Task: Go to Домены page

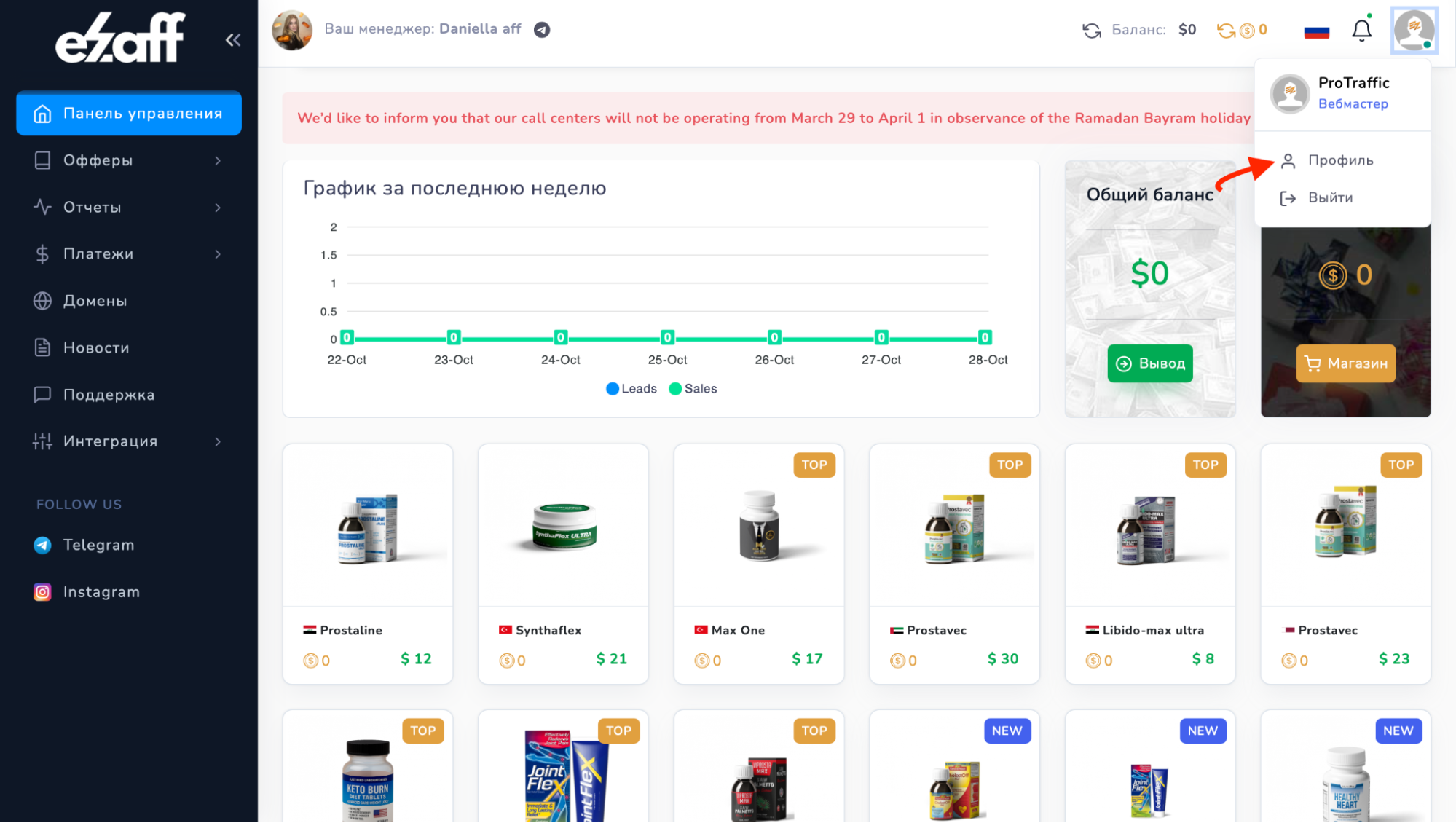Action: [x=129, y=301]
